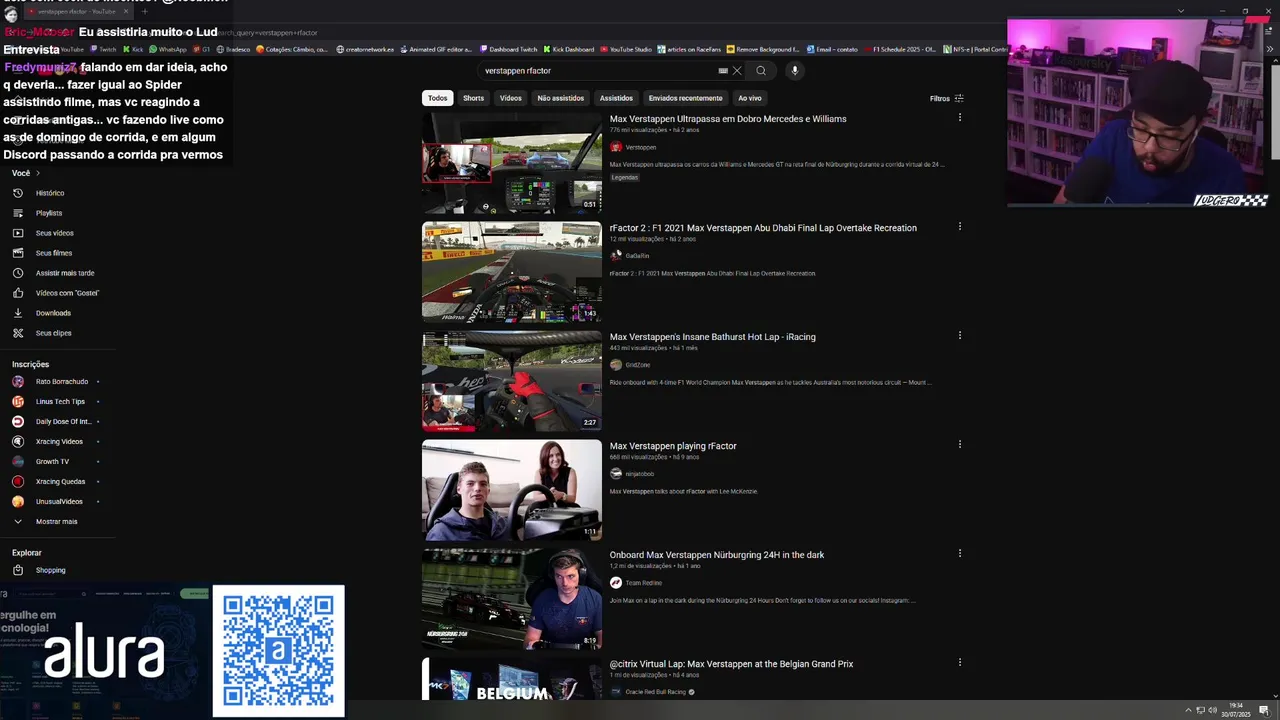
Task: Click the voice search microphone icon
Action: pos(795,71)
